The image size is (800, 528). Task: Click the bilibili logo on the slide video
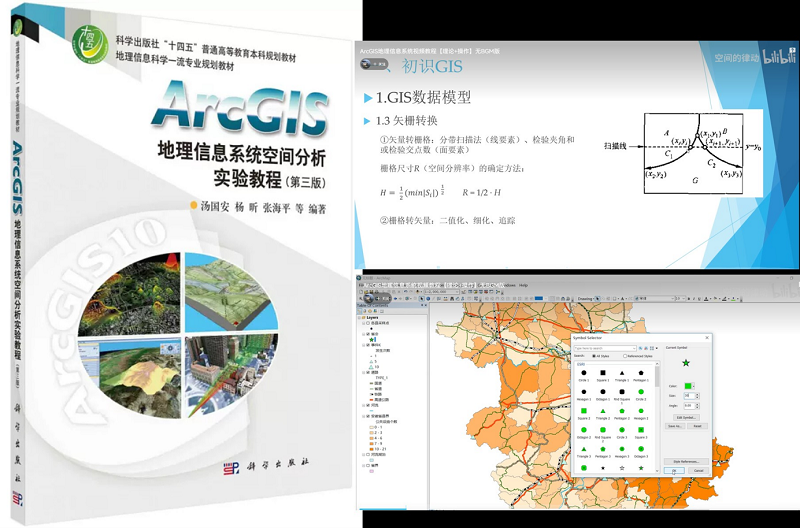tap(779, 55)
